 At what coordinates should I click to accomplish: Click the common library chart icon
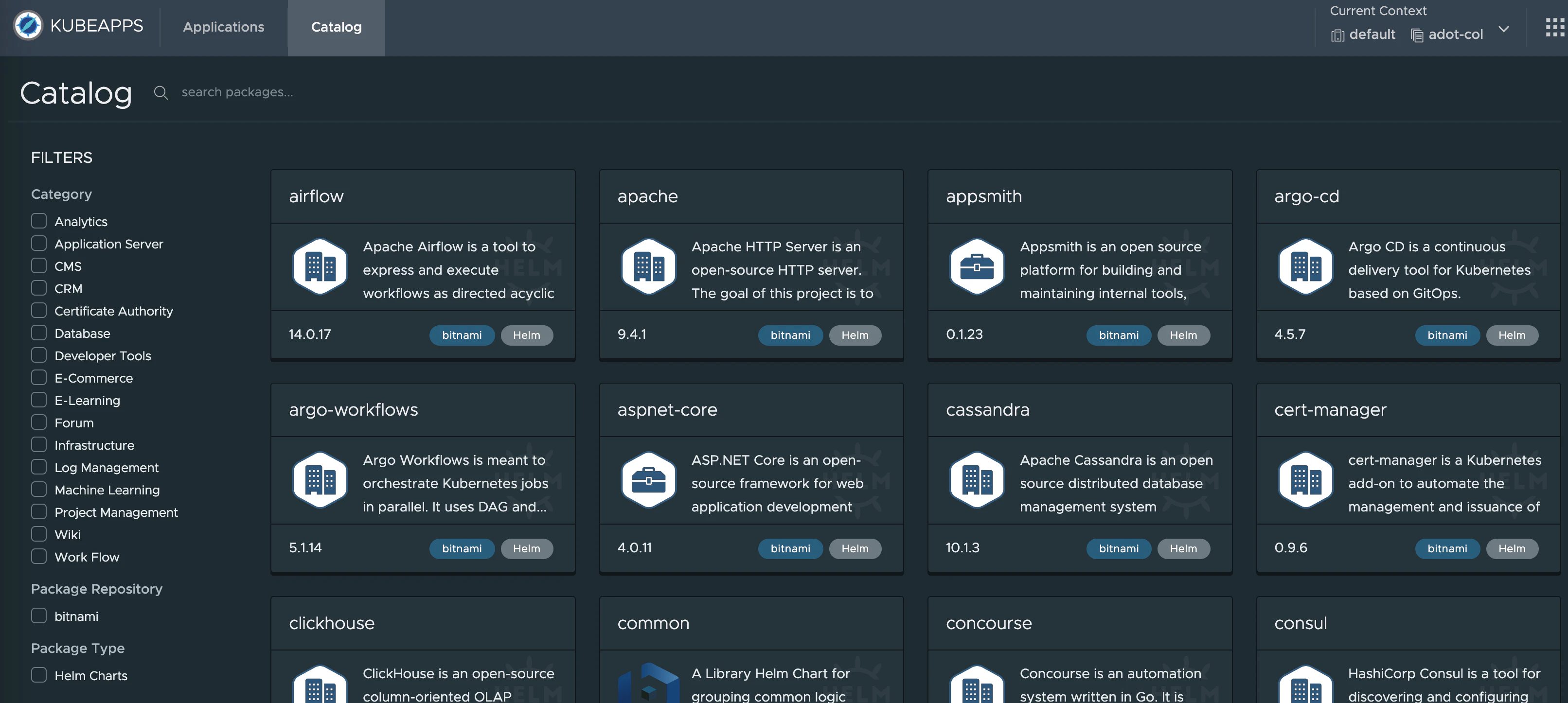click(x=648, y=683)
